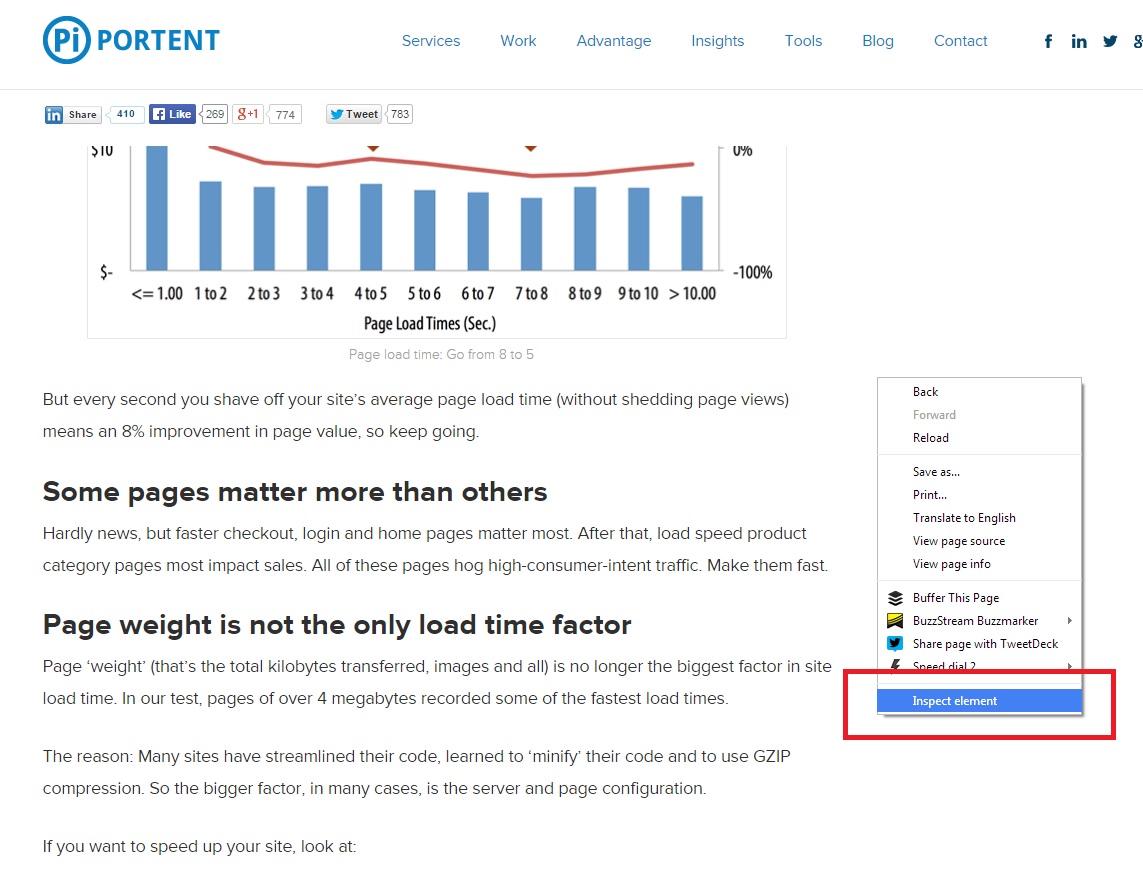Click the TweetDeck bird icon in the menu
The height and width of the screenshot is (883, 1143).
click(x=893, y=643)
